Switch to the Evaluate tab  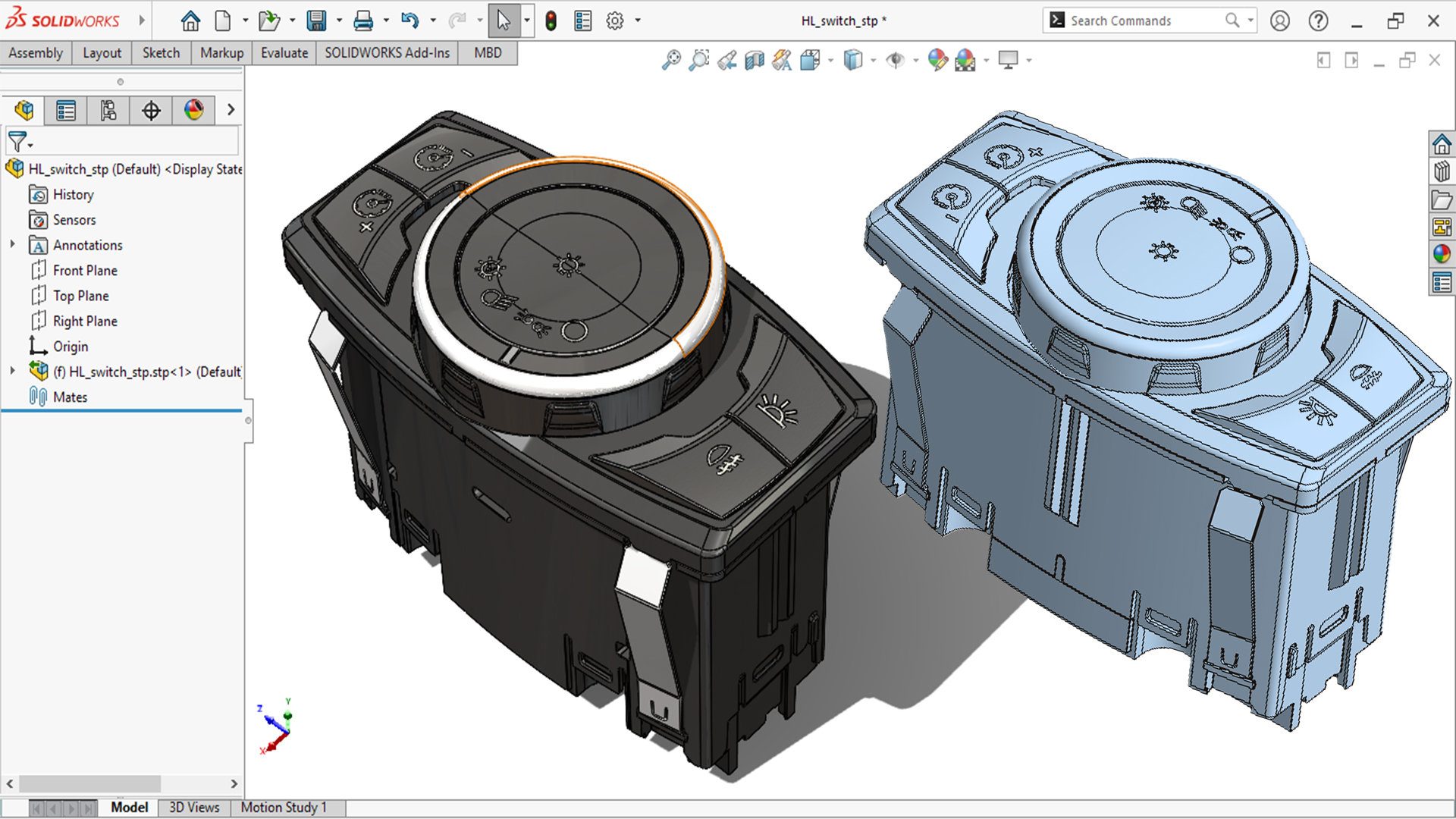coord(284,53)
